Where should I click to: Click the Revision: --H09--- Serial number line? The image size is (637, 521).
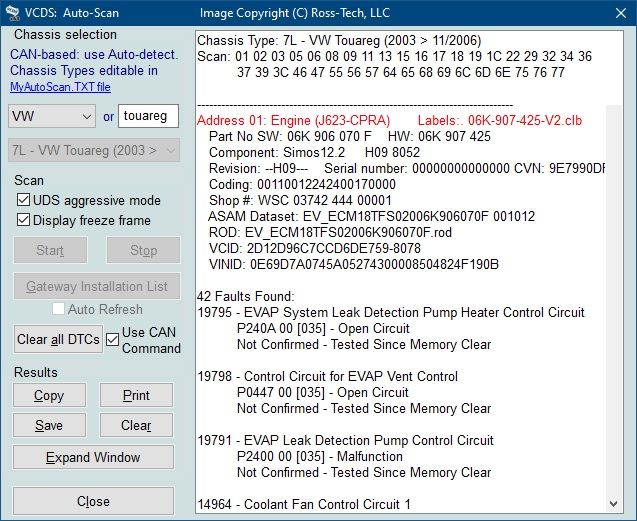coord(407,168)
